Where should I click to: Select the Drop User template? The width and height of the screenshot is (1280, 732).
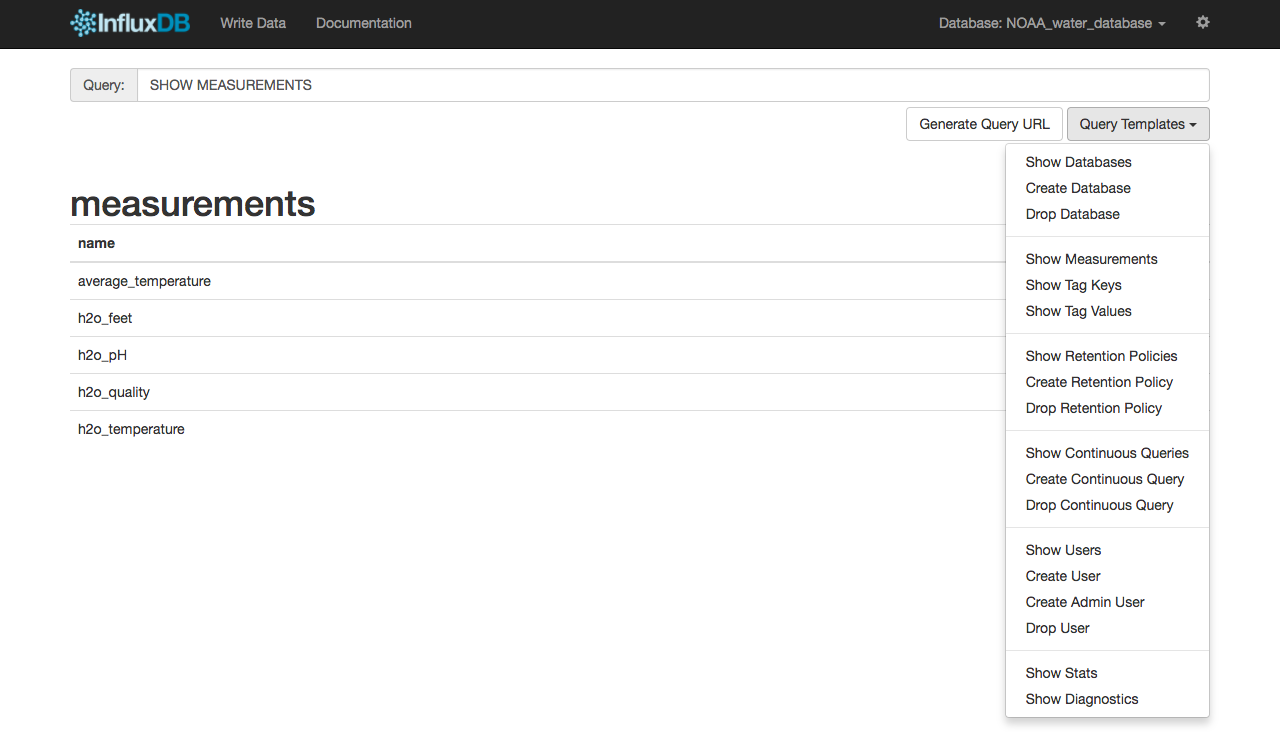pos(1057,628)
